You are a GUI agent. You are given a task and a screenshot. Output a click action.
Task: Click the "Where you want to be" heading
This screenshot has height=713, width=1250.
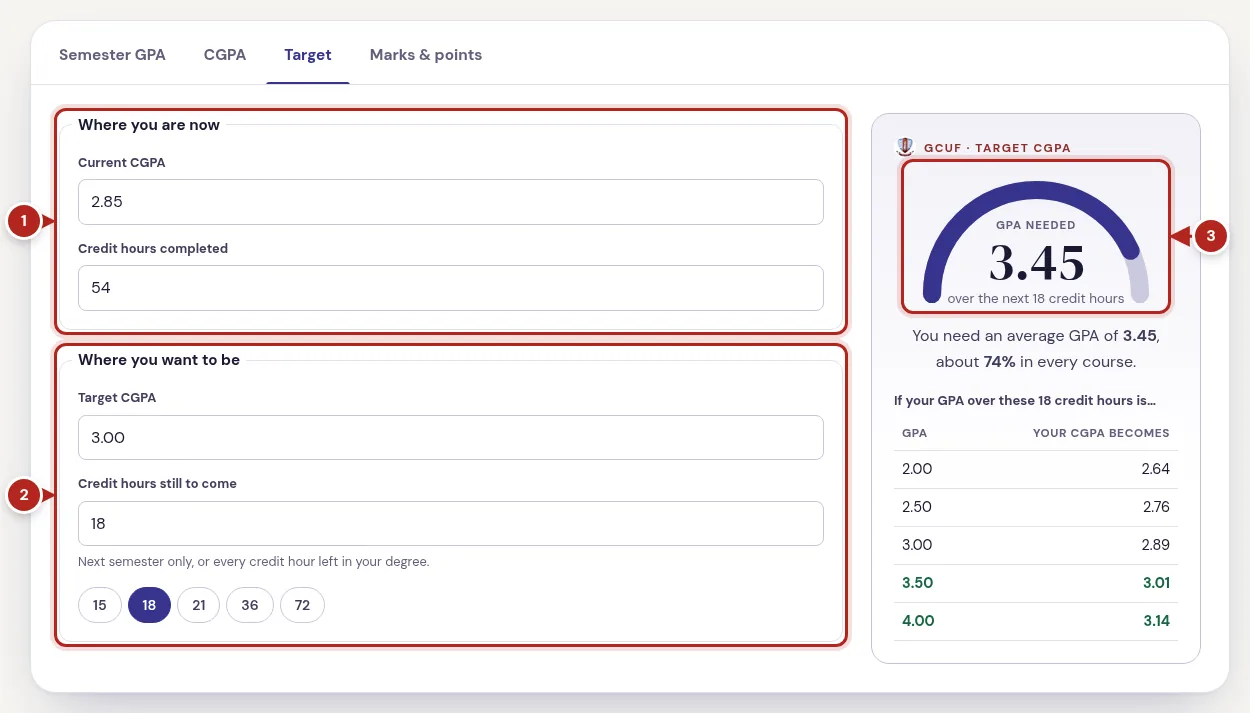click(159, 360)
